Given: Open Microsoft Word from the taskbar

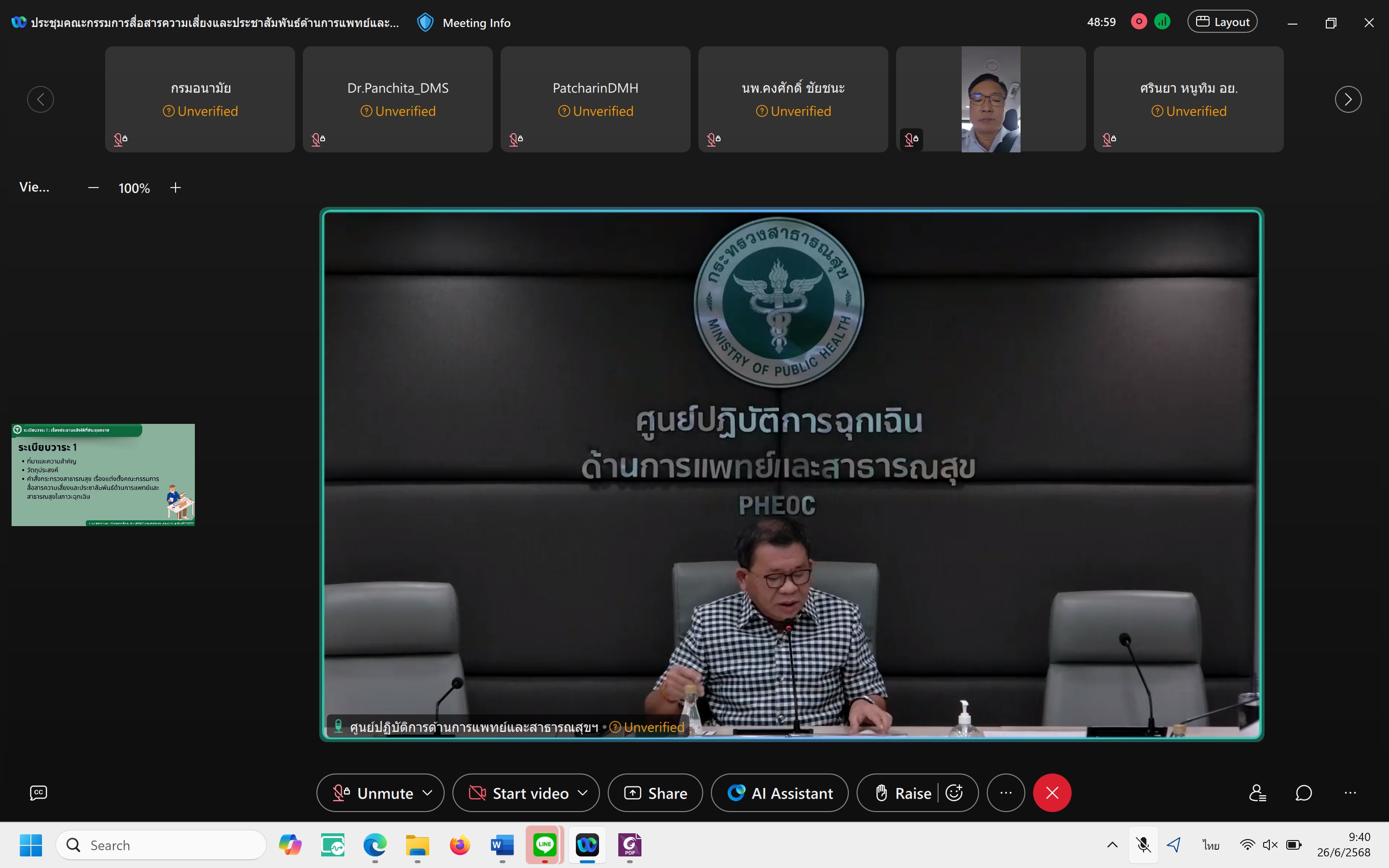Looking at the screenshot, I should pos(502,845).
